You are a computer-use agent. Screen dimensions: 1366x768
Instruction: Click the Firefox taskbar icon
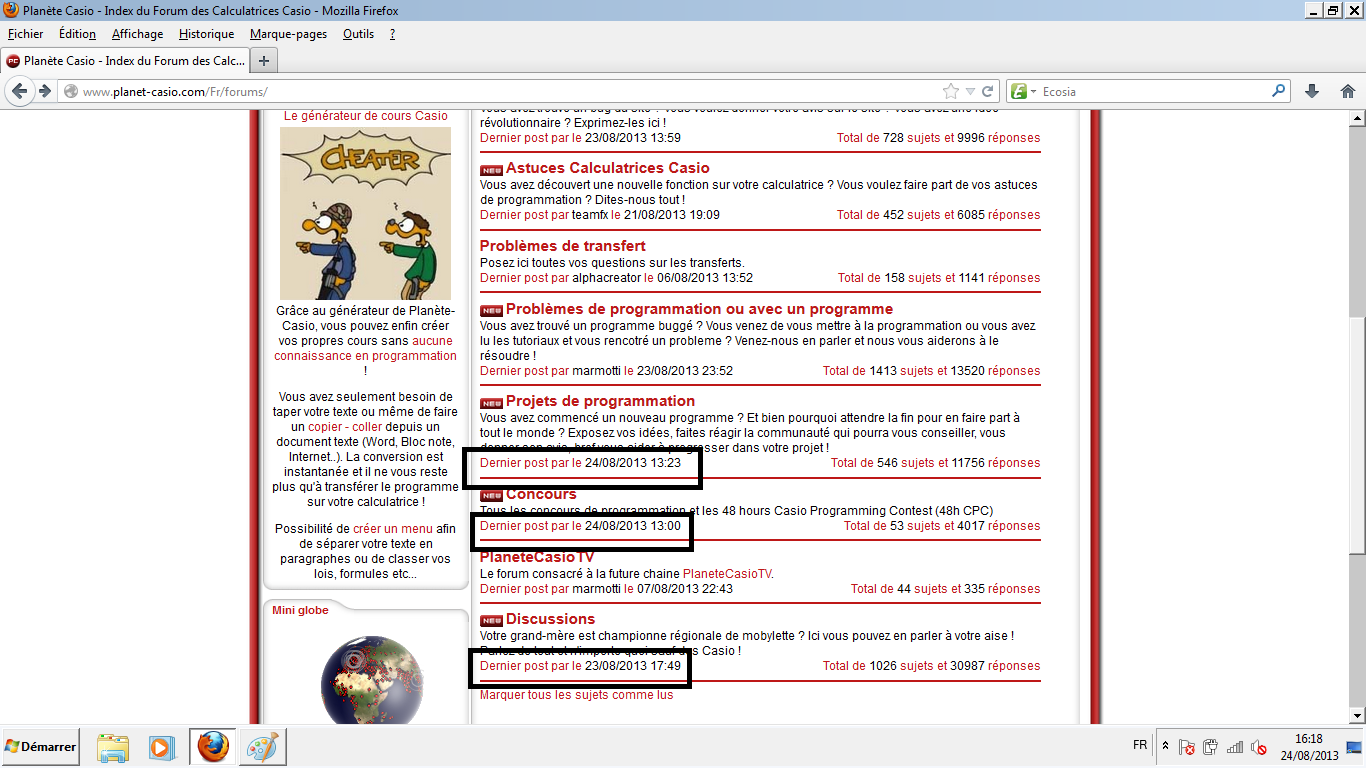(x=213, y=747)
